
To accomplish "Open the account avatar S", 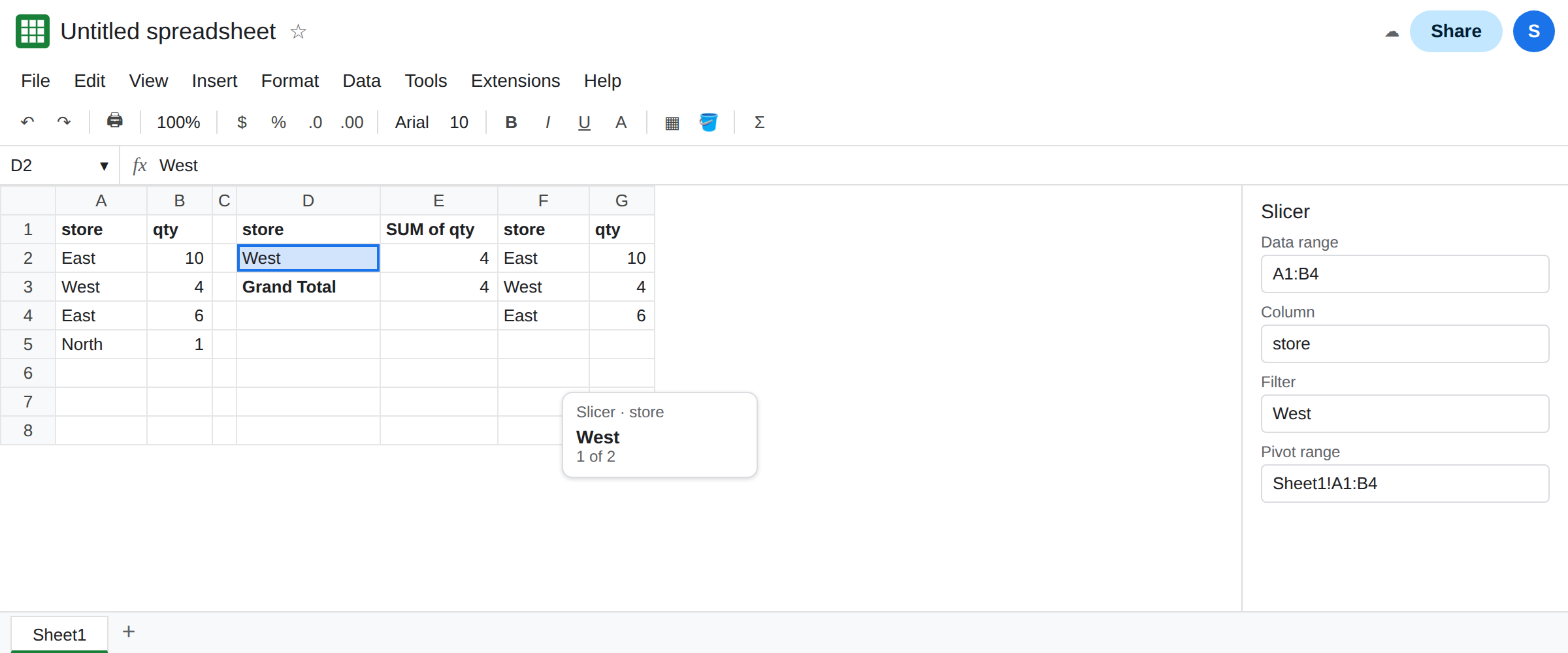I will 1534,31.
